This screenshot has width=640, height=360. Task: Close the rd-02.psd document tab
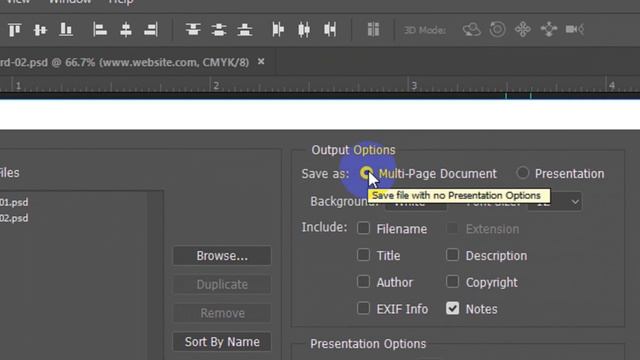click(x=261, y=62)
